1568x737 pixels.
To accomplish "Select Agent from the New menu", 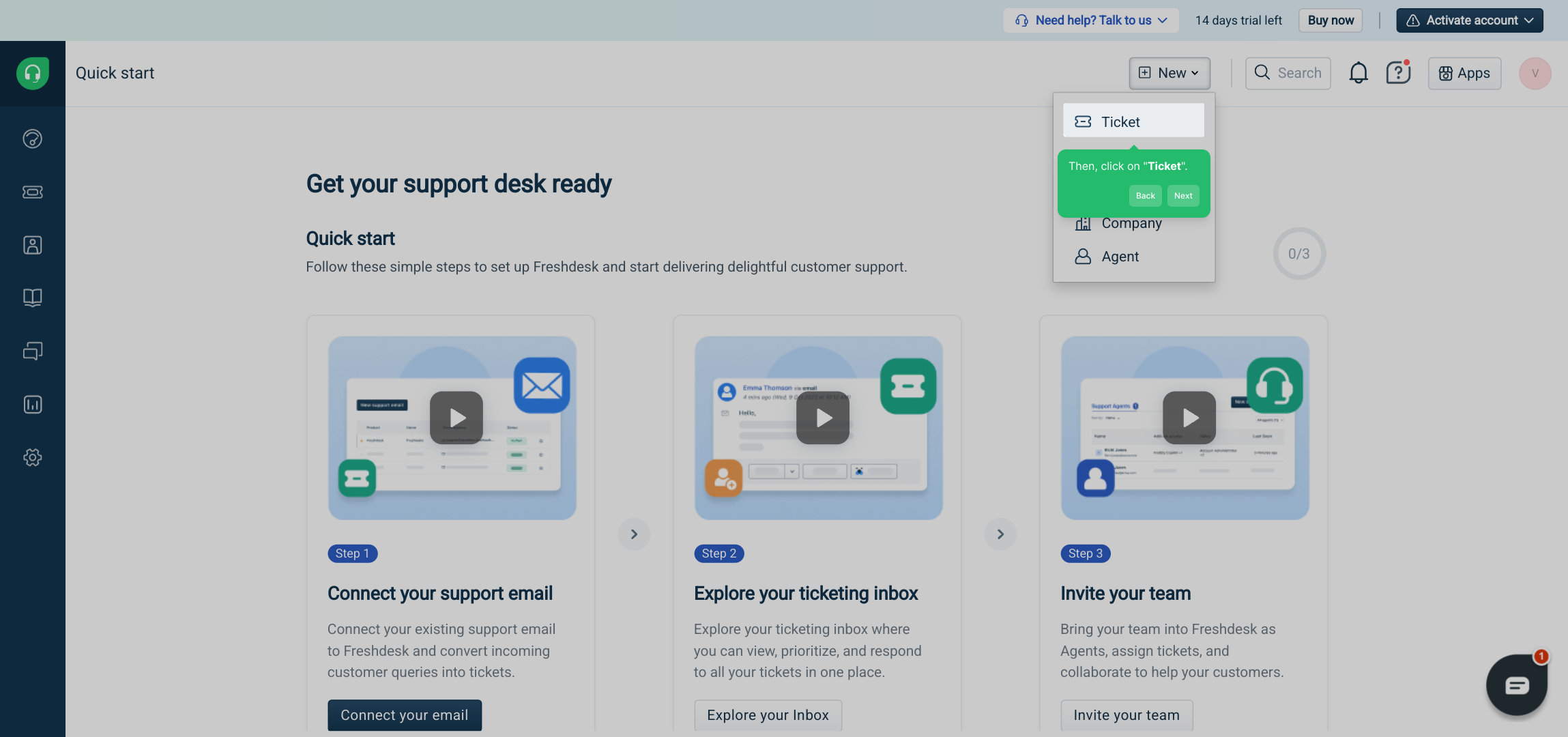I will point(1119,257).
